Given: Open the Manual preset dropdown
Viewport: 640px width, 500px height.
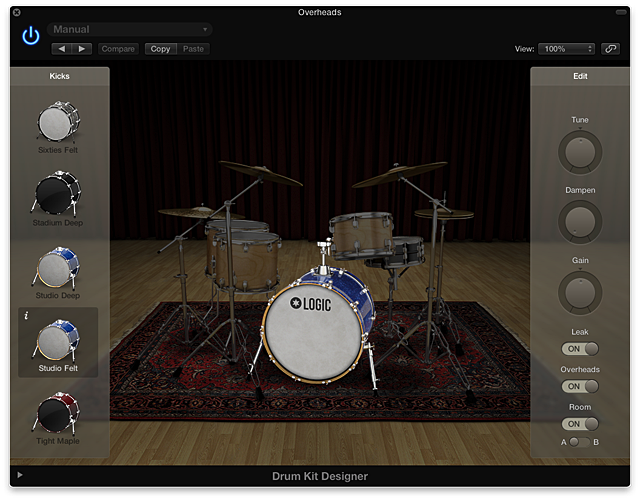Looking at the screenshot, I should point(130,29).
